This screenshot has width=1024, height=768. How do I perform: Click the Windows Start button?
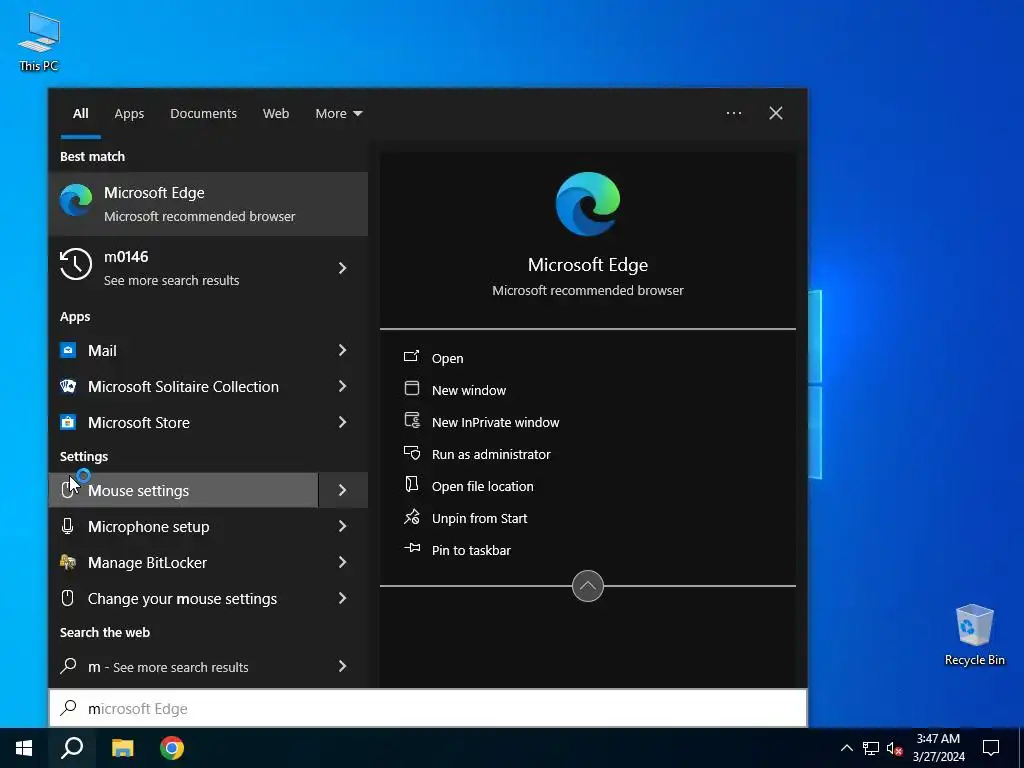coord(24,748)
